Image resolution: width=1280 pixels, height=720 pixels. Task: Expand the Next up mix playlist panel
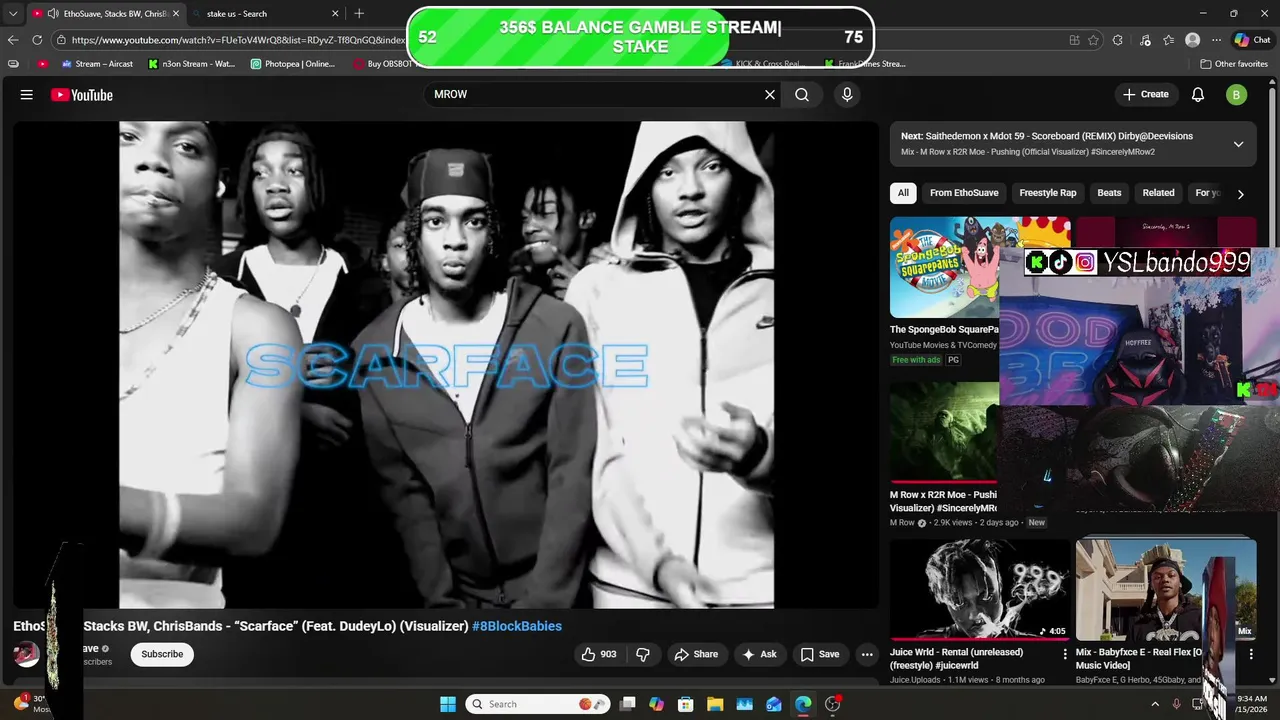coord(1238,144)
